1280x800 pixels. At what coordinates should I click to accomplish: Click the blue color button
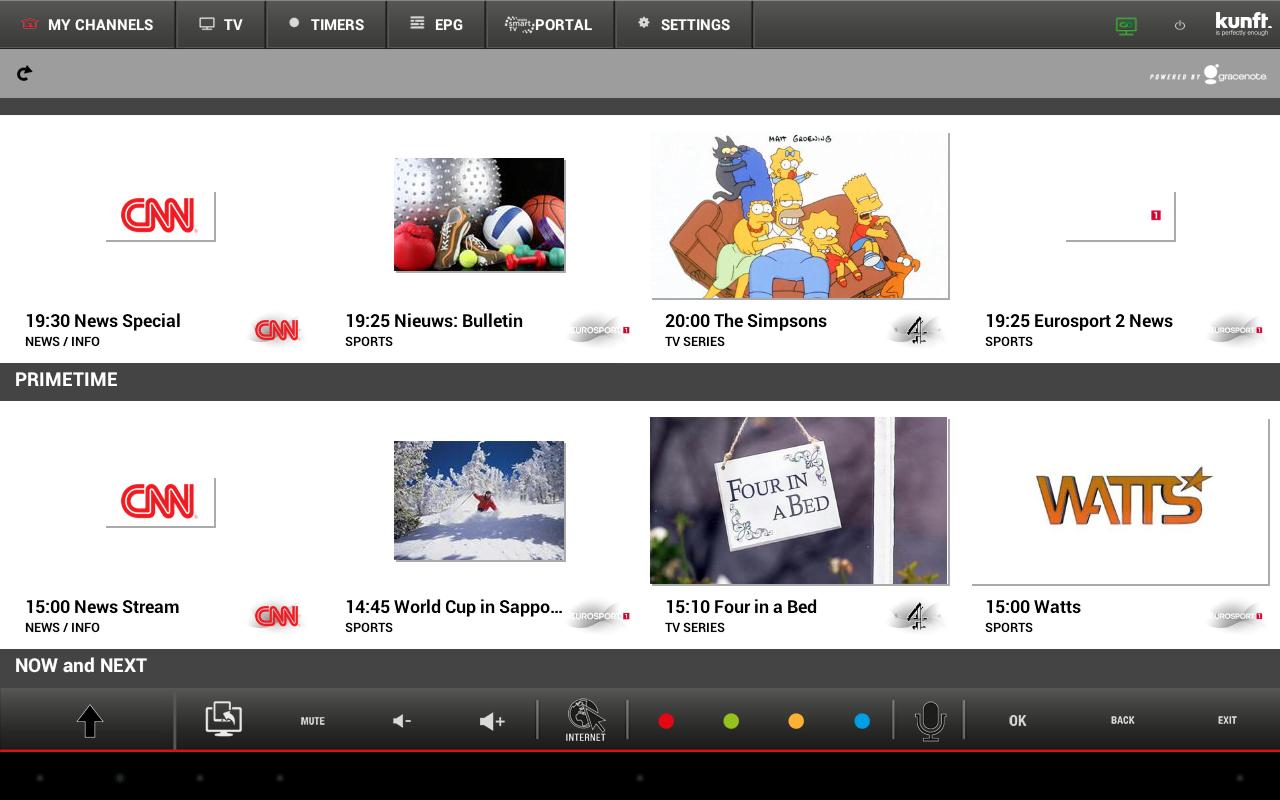click(862, 721)
